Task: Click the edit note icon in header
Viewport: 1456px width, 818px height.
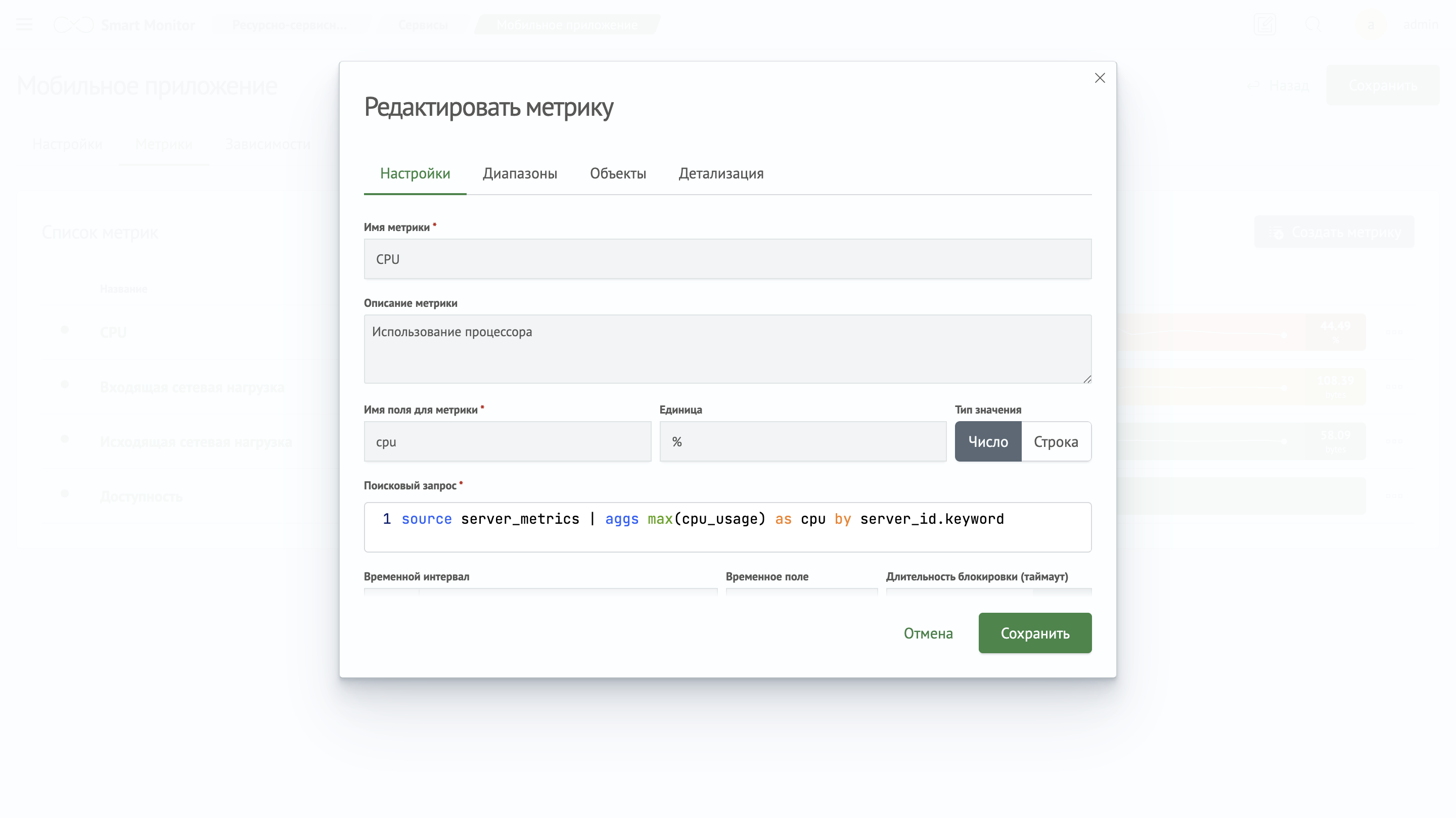Action: (x=1265, y=24)
